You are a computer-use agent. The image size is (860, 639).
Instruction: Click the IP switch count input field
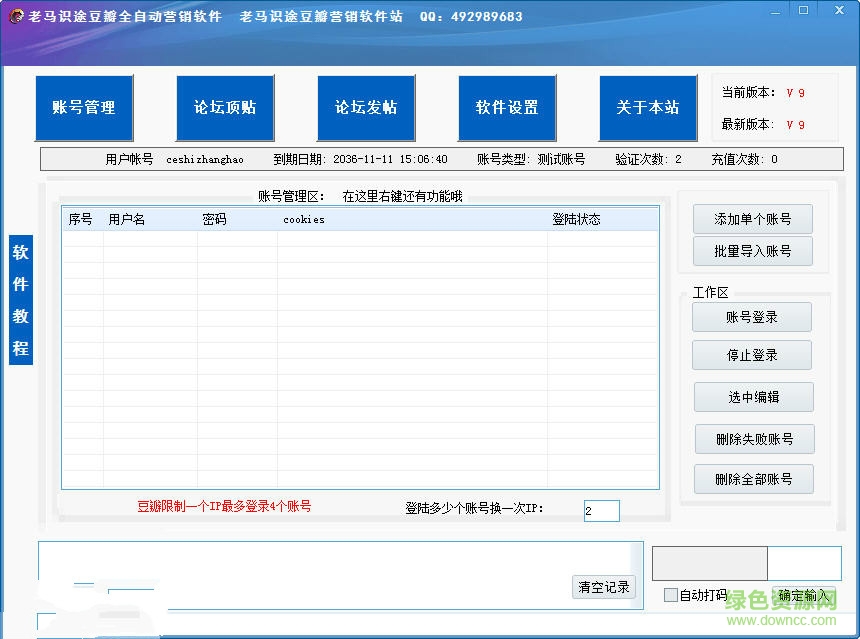pyautogui.click(x=601, y=510)
